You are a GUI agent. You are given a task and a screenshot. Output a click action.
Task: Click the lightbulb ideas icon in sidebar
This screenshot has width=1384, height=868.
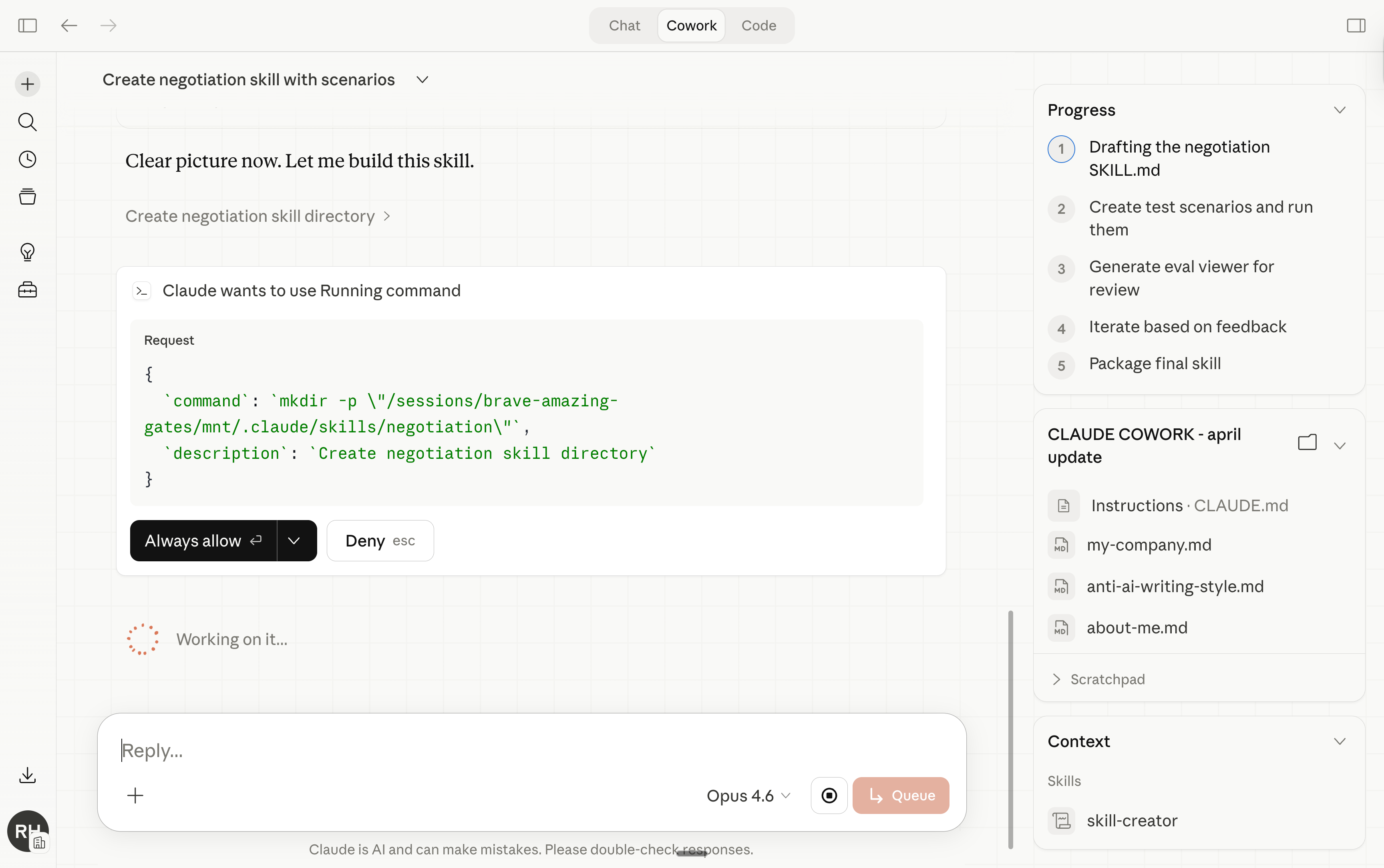28,252
